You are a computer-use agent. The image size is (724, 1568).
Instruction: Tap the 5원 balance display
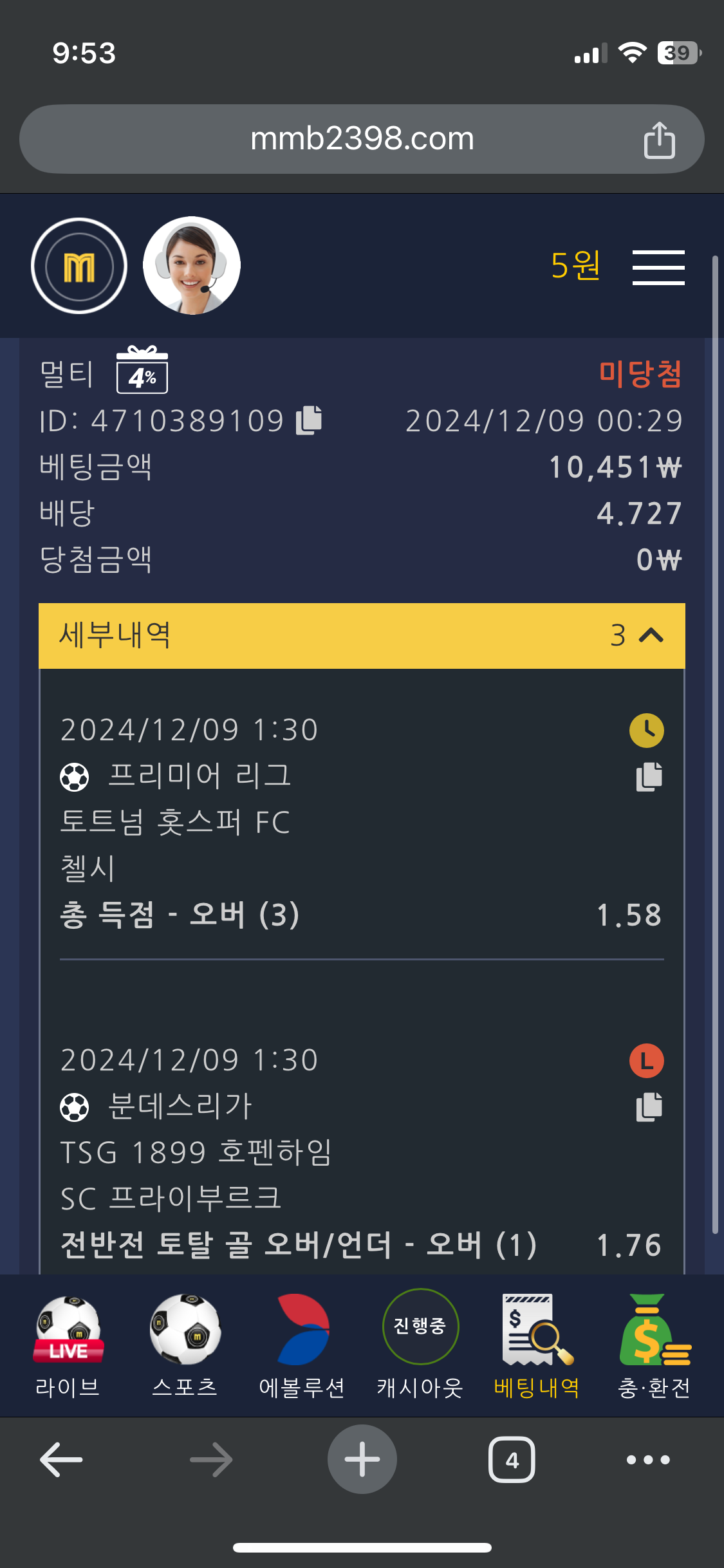point(575,266)
